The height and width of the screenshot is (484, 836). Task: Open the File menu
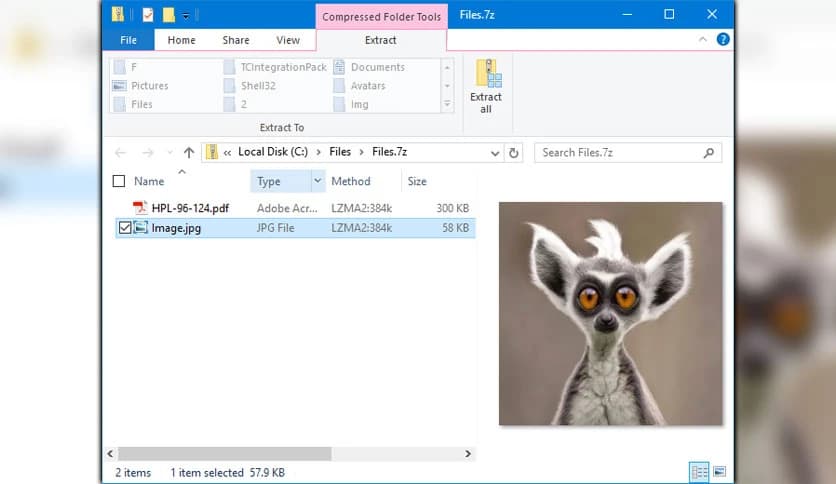coord(128,40)
